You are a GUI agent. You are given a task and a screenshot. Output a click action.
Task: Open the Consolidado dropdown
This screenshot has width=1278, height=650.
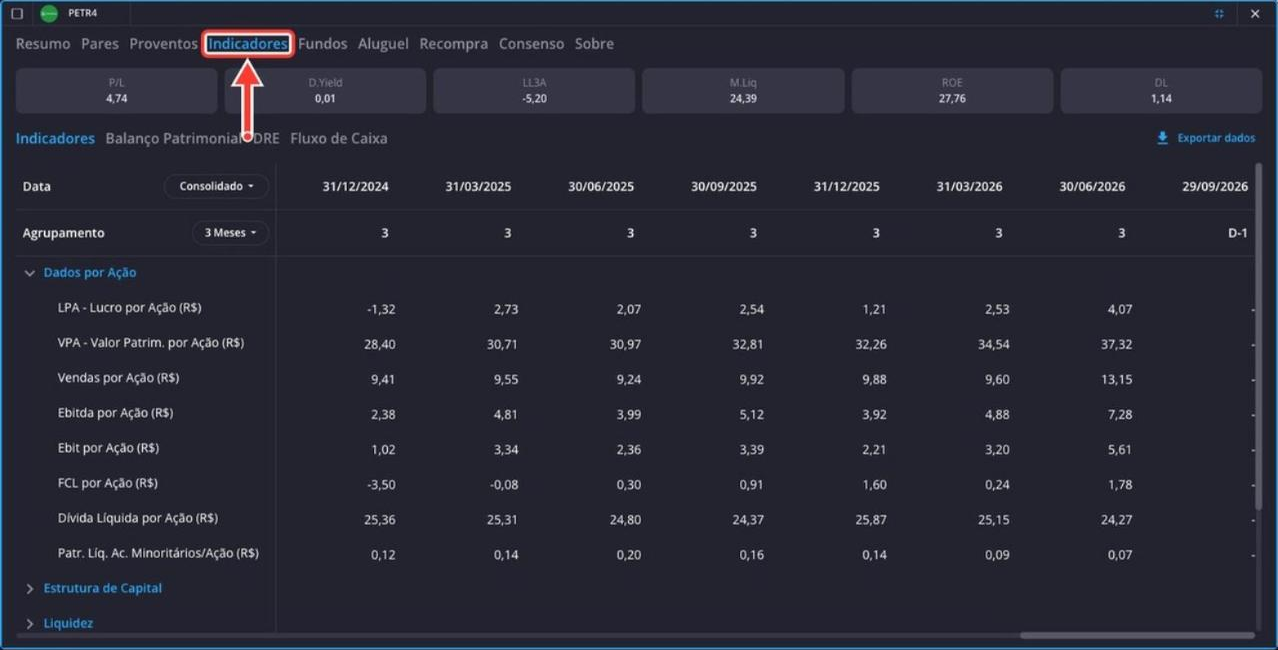pyautogui.click(x=216, y=186)
